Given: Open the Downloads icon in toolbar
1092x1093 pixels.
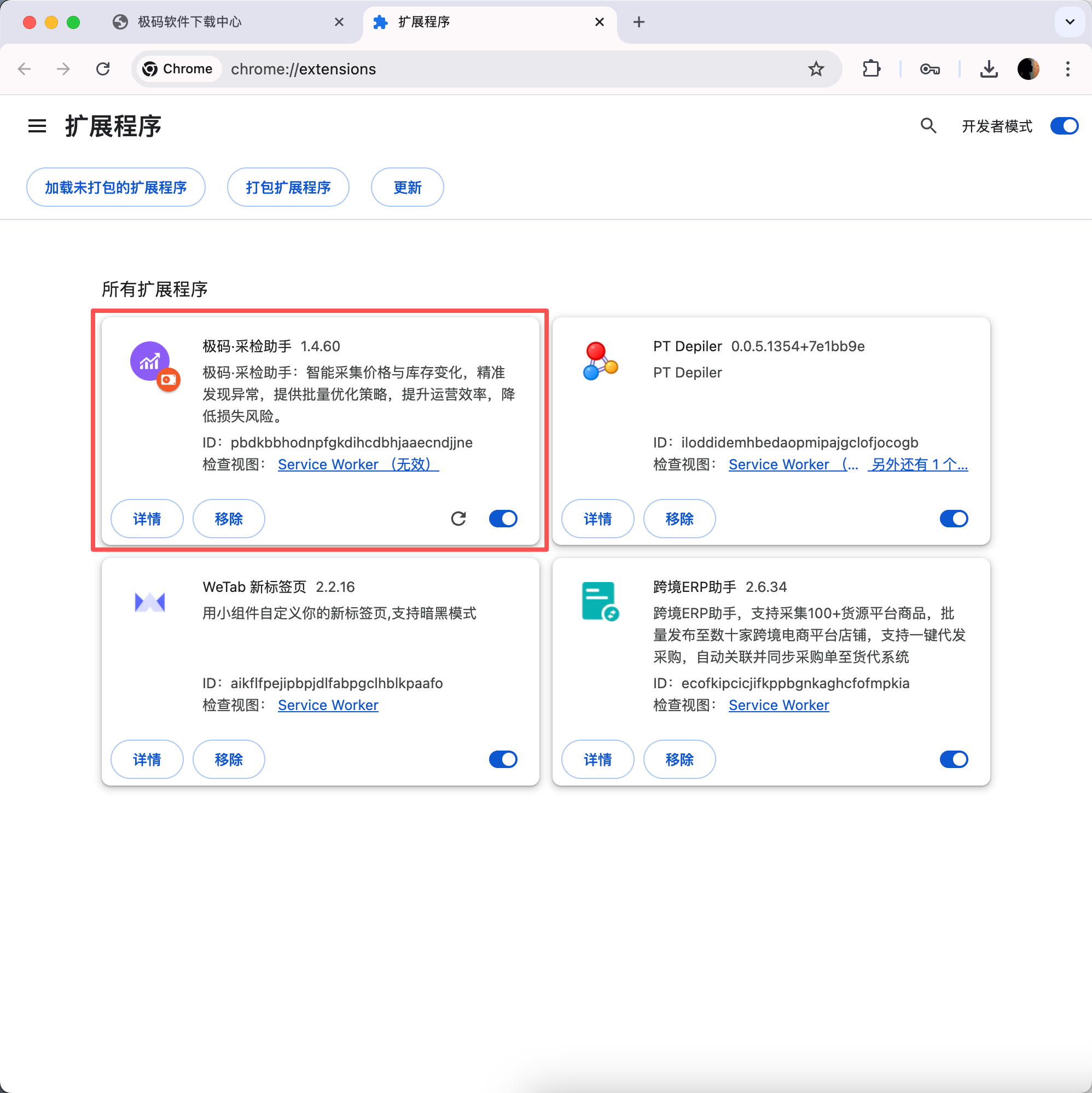Looking at the screenshot, I should pos(989,68).
